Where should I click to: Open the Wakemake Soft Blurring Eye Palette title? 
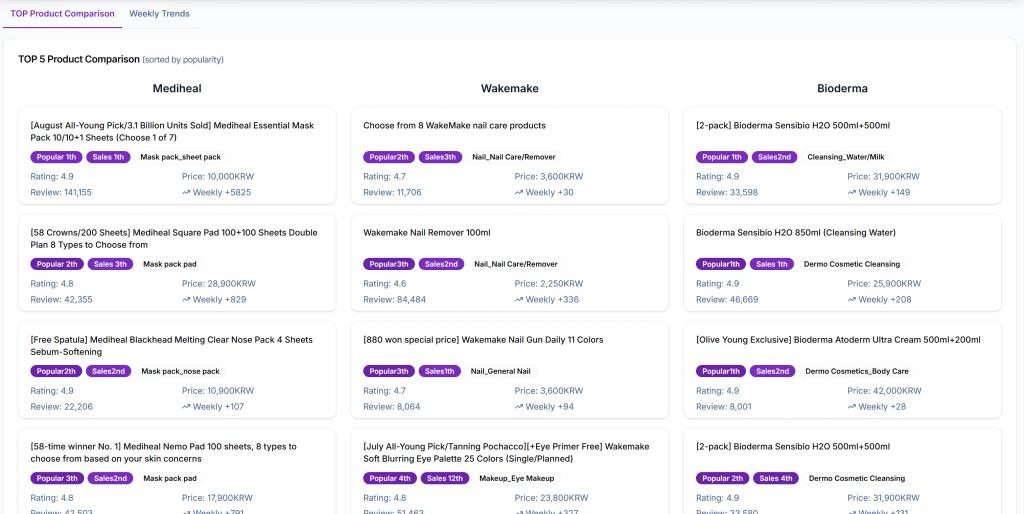click(x=506, y=453)
